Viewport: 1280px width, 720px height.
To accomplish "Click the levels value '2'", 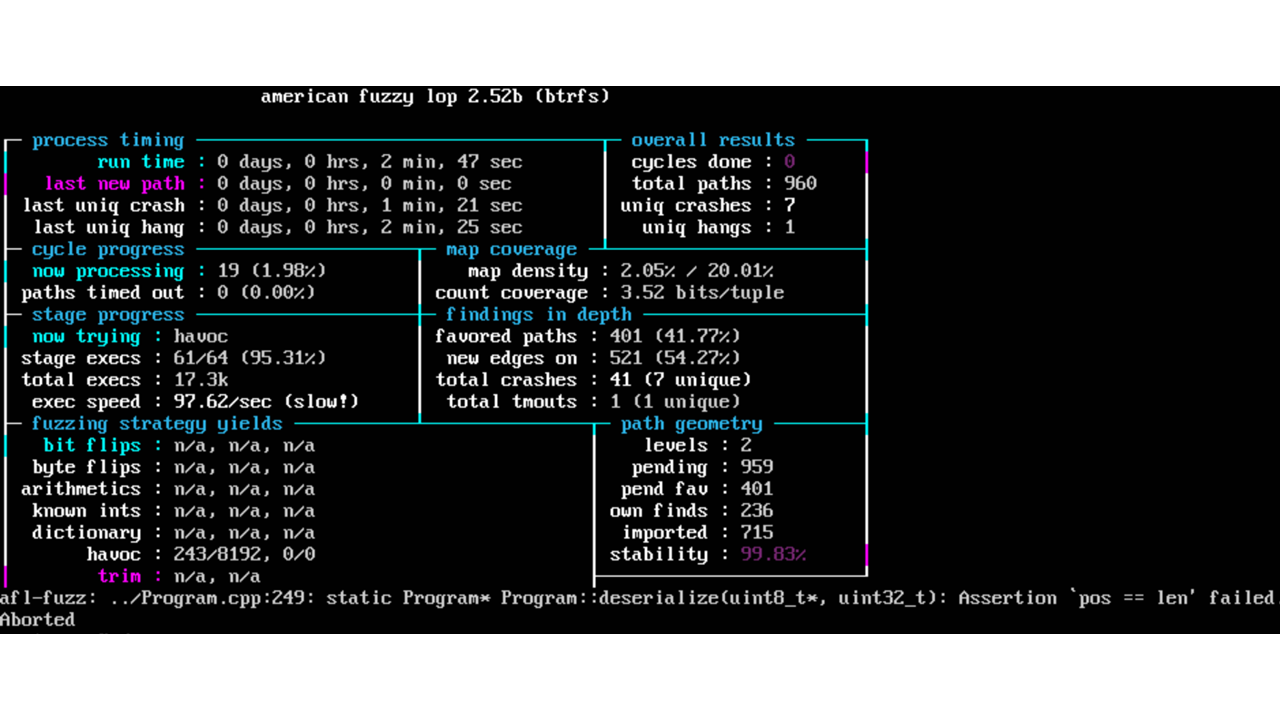I will (x=746, y=446).
